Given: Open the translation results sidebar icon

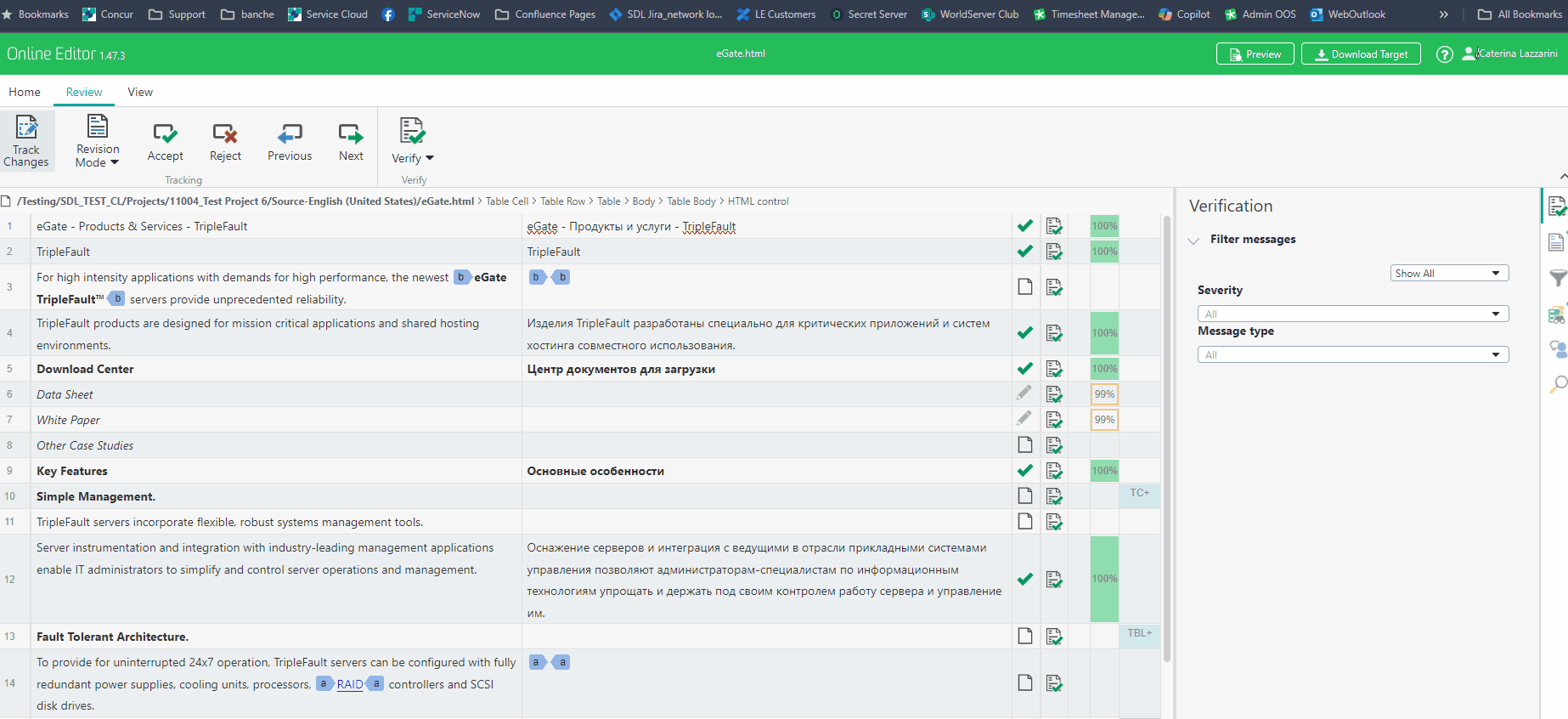Looking at the screenshot, I should pyautogui.click(x=1556, y=314).
